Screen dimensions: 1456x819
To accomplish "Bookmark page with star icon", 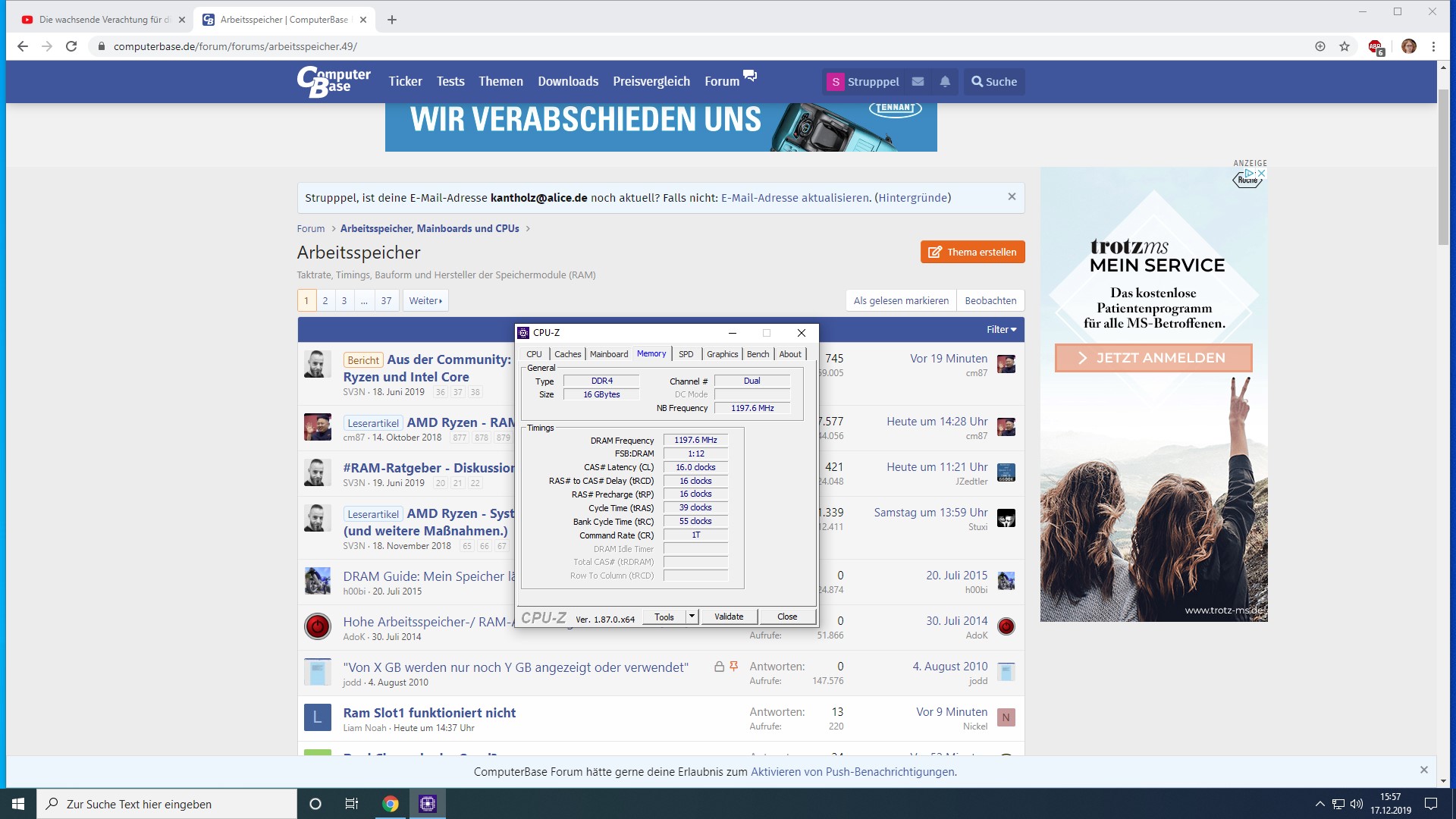I will [1345, 46].
